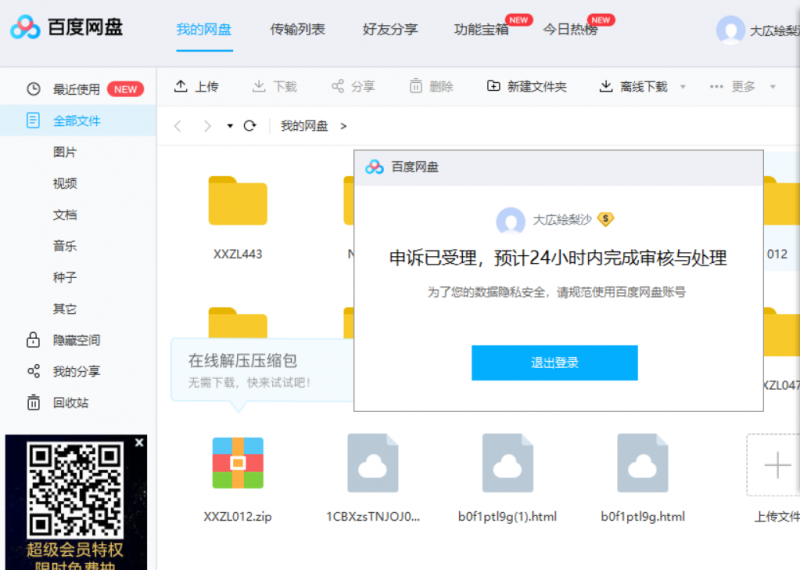Click 新建文件夹 to create folder

526,87
